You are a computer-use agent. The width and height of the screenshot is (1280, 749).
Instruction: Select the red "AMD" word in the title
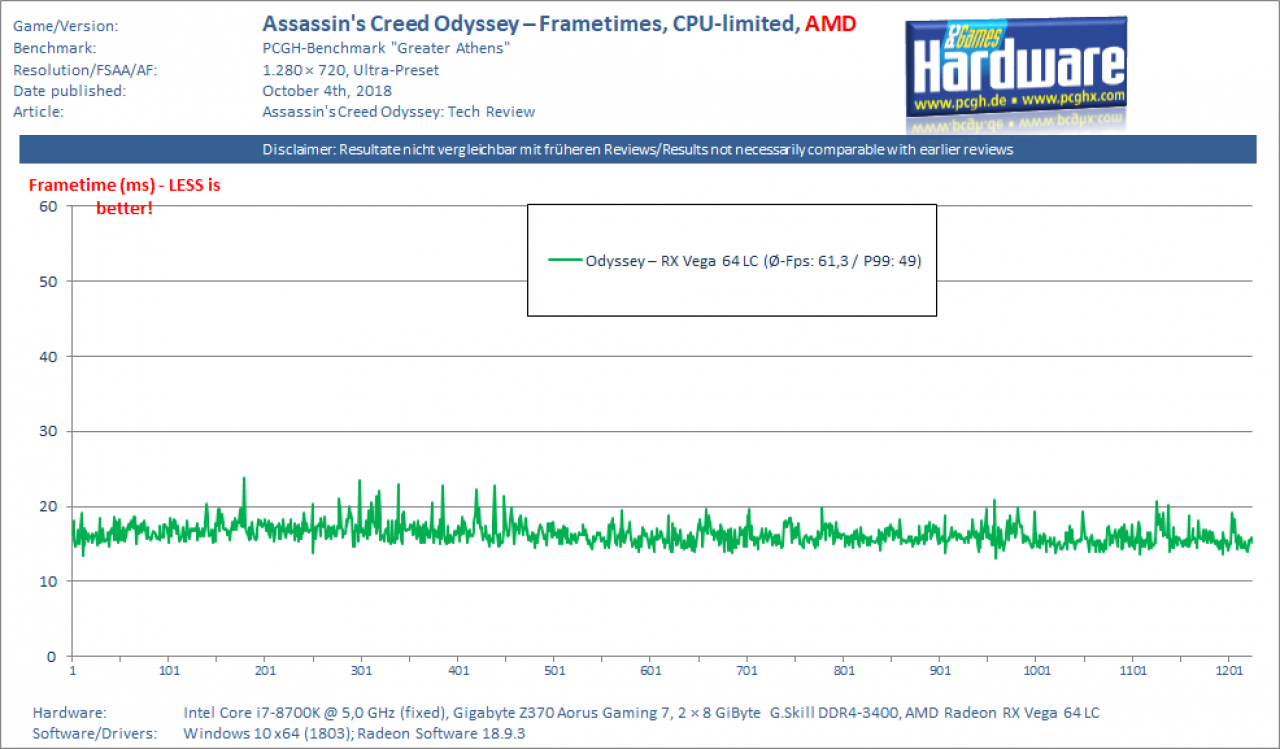tap(831, 24)
